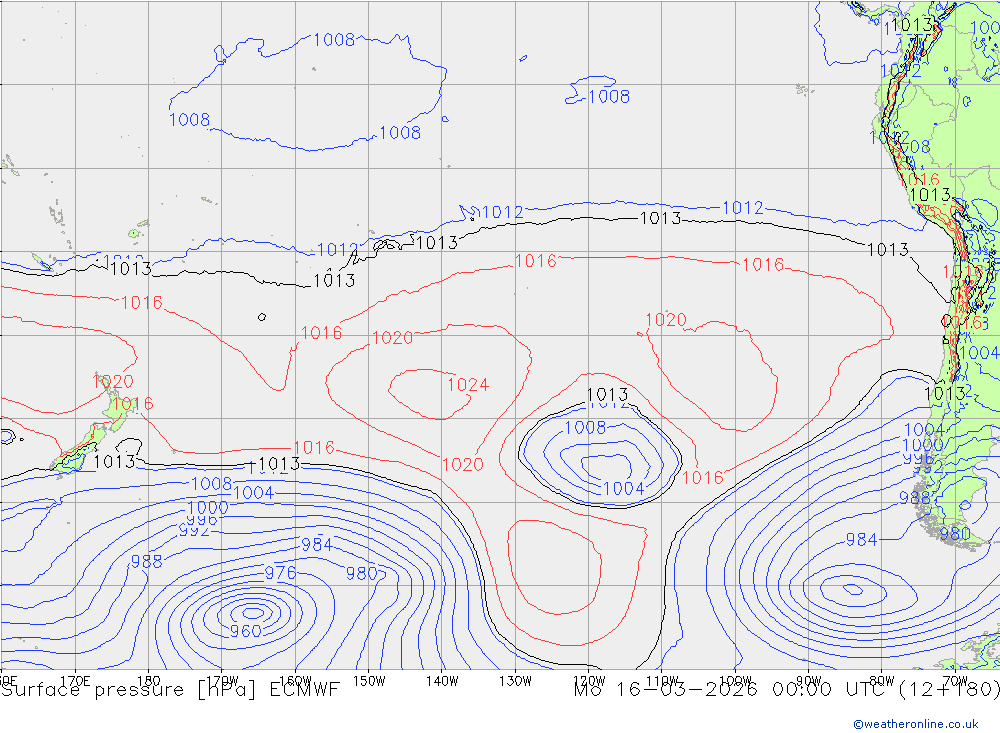This screenshot has height=733, width=1000.
Task: Click the 1016 label left of the 1024 high
Action: pyautogui.click(x=321, y=332)
